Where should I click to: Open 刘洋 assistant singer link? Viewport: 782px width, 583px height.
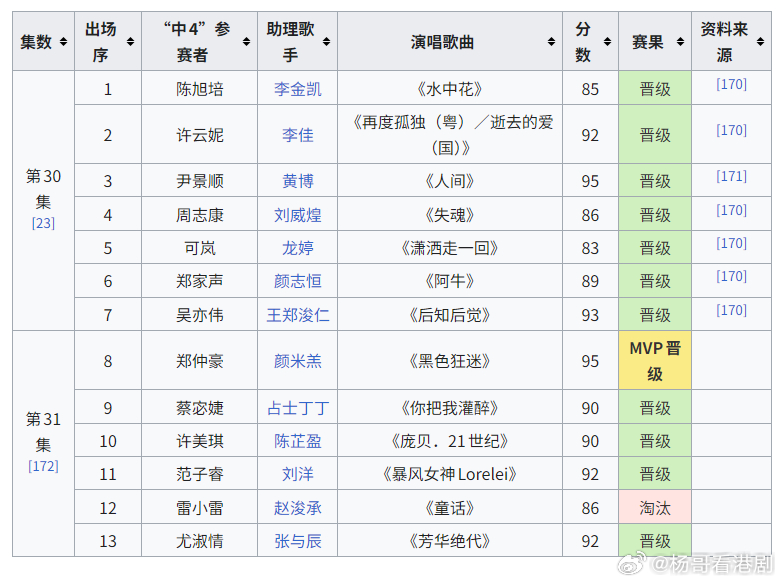click(298, 474)
